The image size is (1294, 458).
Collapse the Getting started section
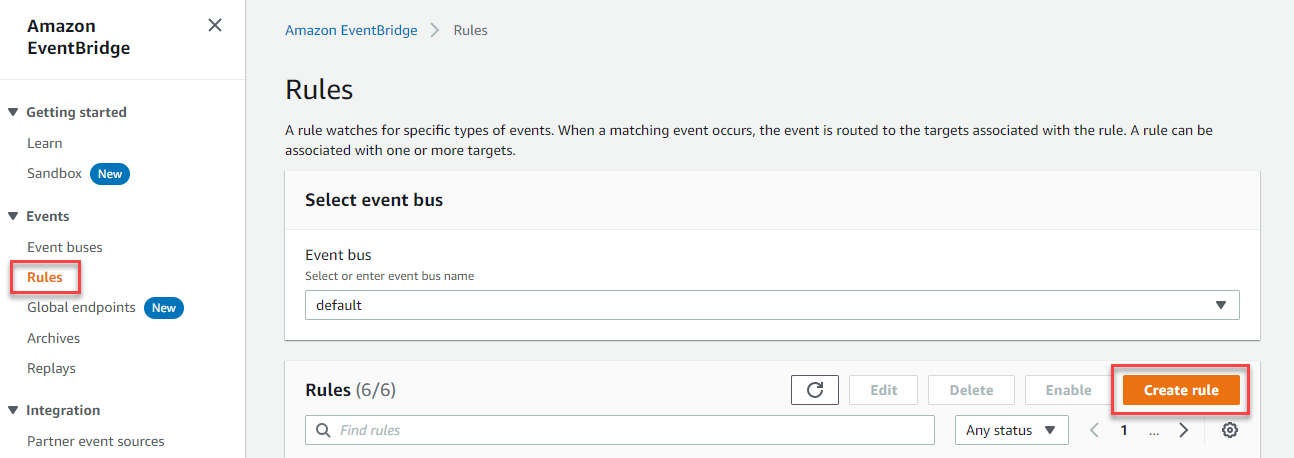tap(14, 112)
